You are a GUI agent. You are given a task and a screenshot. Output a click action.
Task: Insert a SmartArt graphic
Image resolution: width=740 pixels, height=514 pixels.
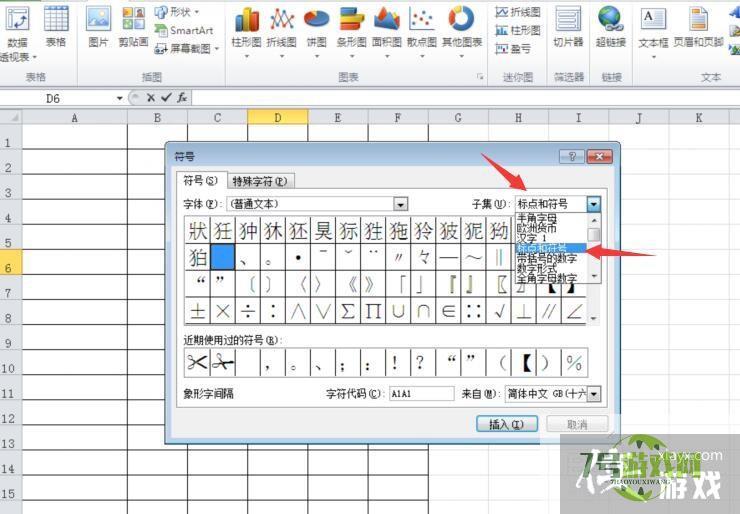185,31
